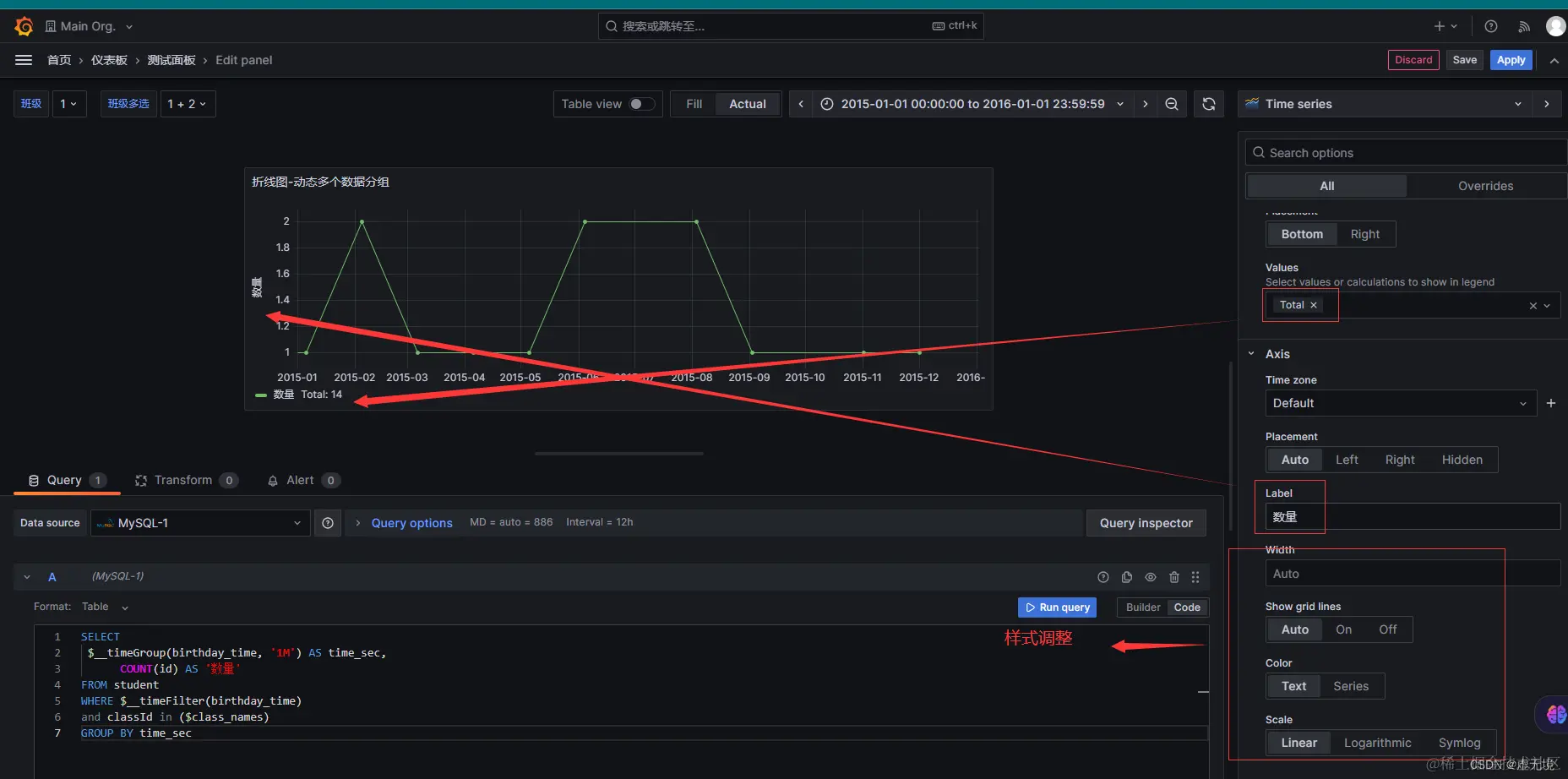This screenshot has height=779, width=1568.
Task: Clear all legend values icon
Action: [x=1533, y=306]
